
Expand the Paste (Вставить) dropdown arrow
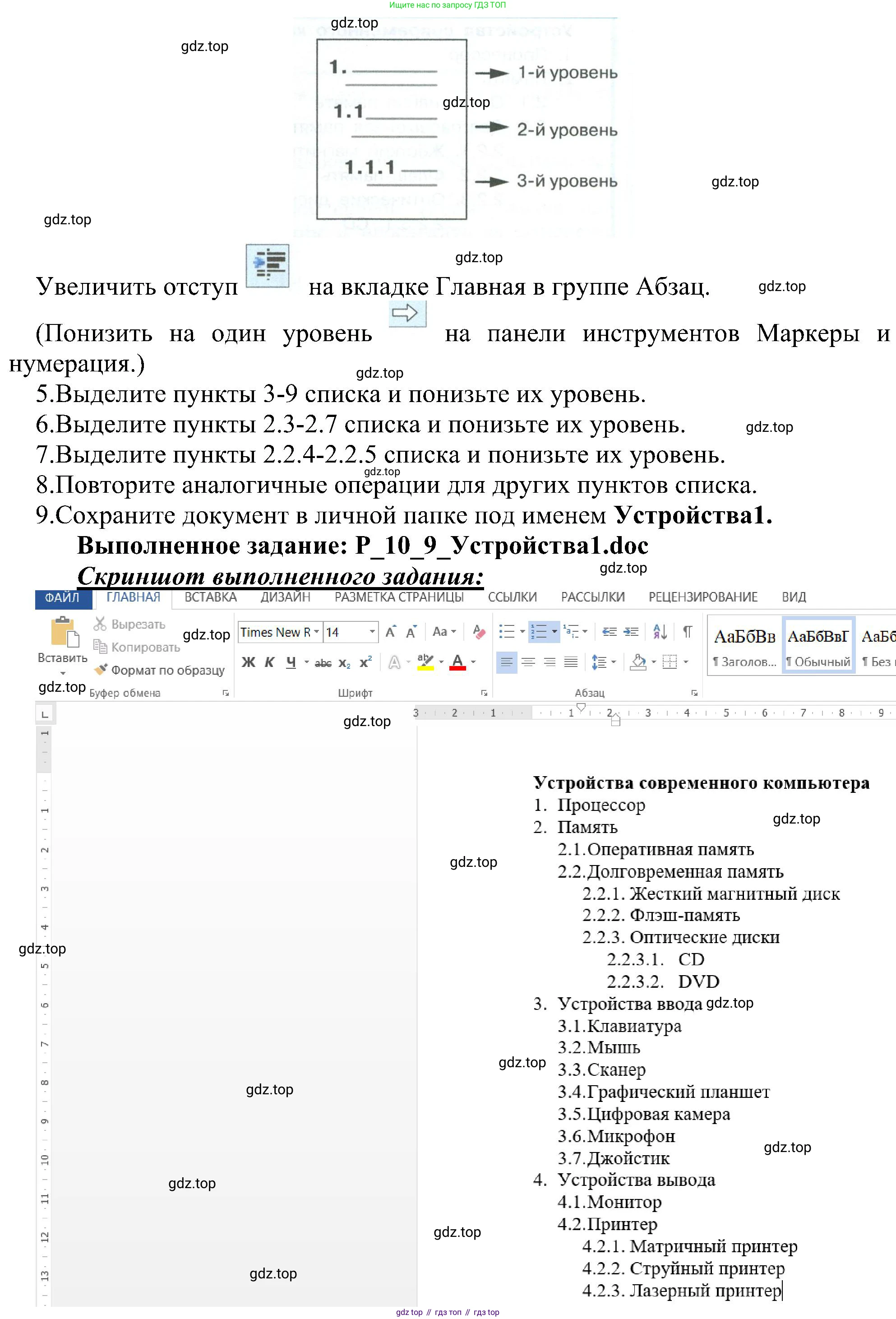click(x=63, y=673)
